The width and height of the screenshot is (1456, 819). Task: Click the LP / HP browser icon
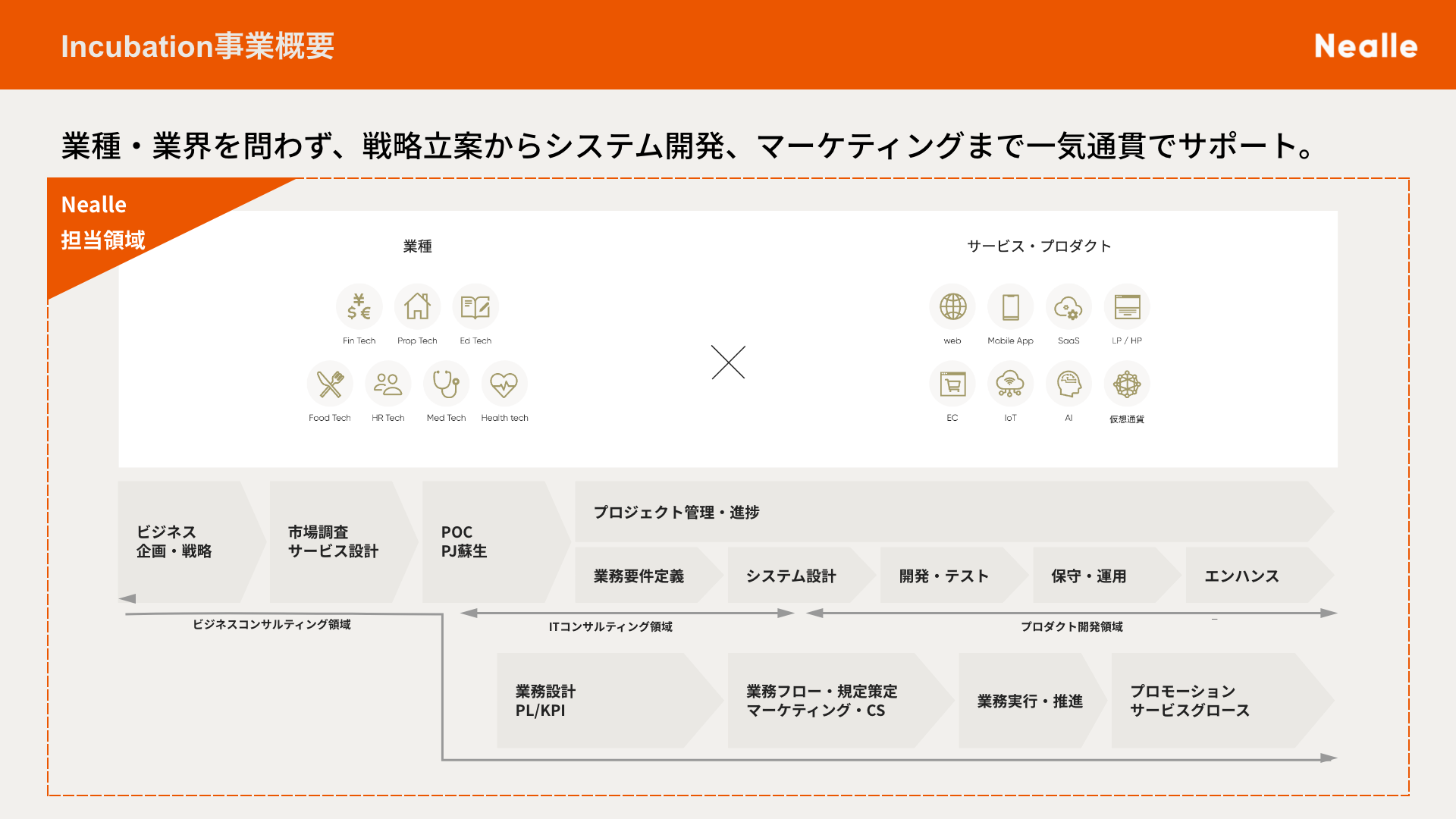pyautogui.click(x=1127, y=307)
